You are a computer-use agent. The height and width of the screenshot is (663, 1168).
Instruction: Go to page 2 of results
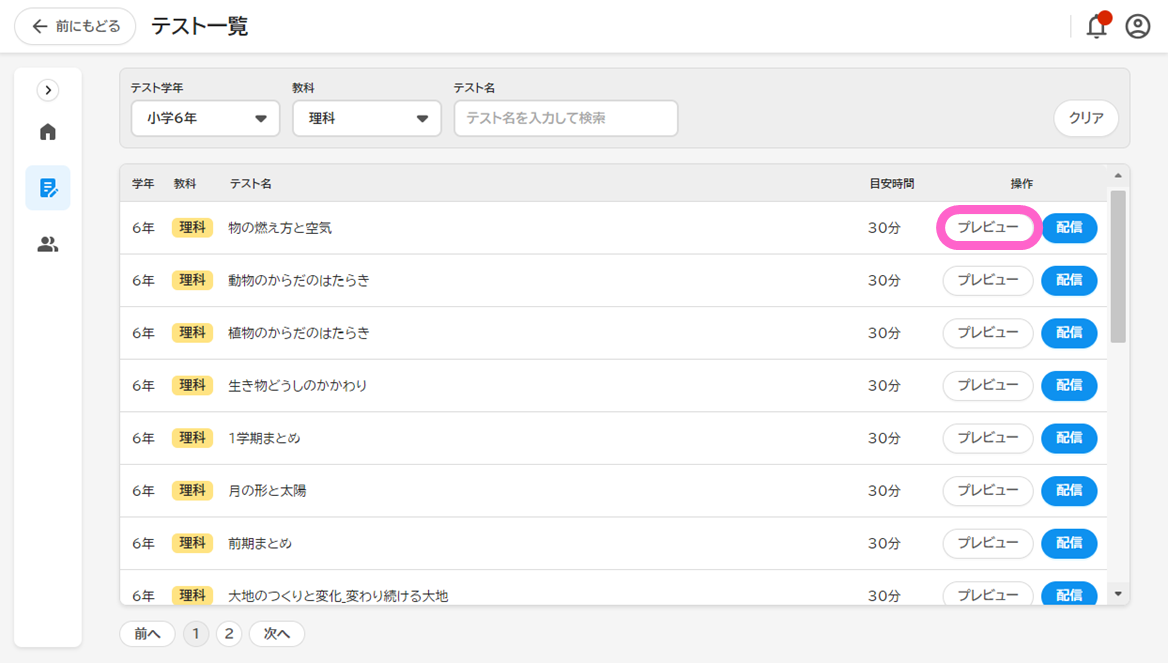[x=229, y=634]
